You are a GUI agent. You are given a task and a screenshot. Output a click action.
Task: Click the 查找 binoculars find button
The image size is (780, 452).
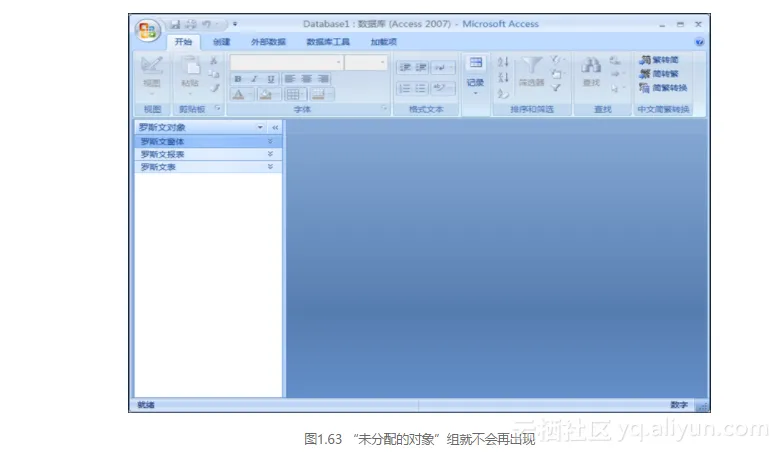tap(591, 73)
